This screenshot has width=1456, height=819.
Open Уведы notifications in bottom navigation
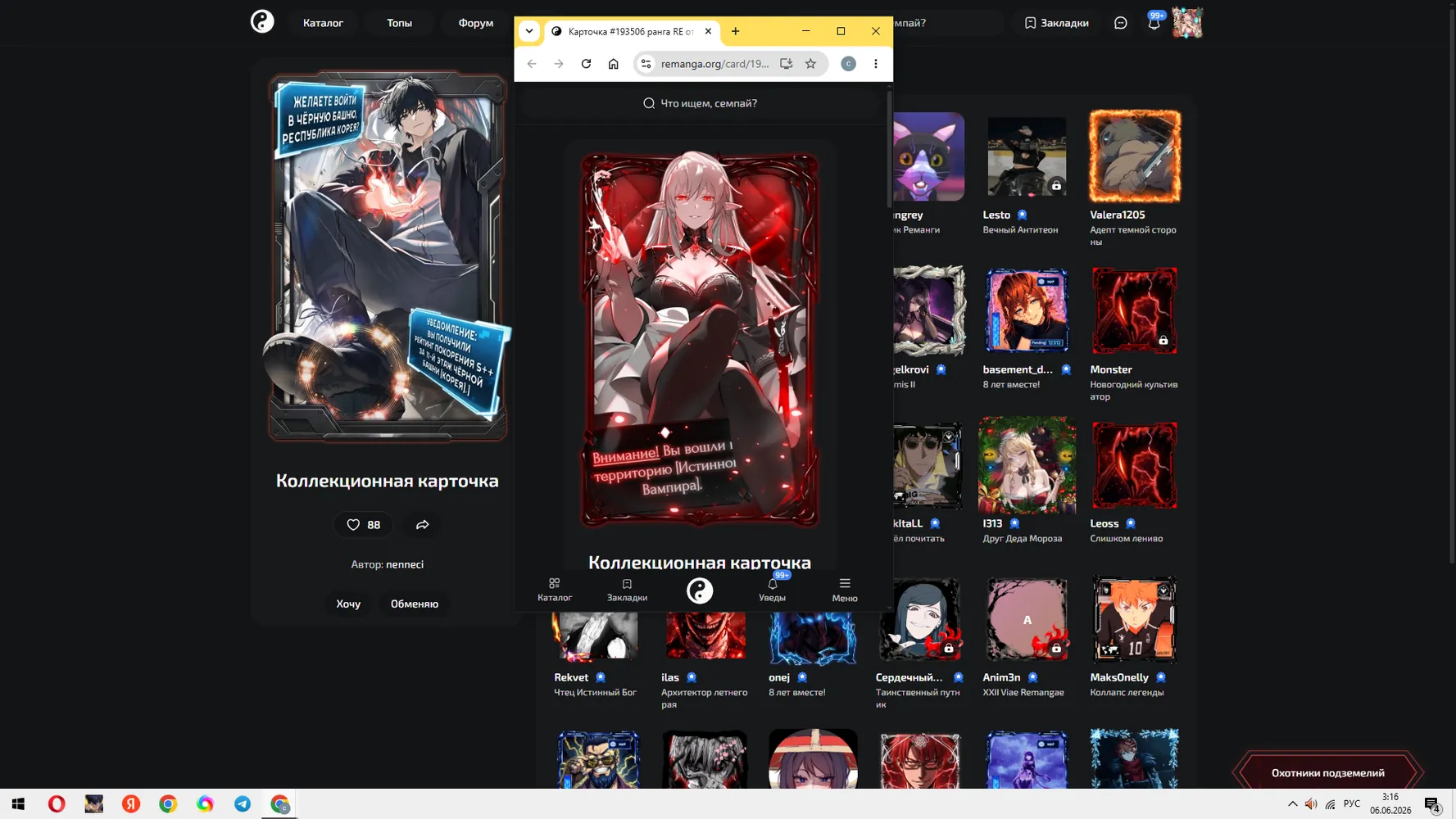point(772,590)
